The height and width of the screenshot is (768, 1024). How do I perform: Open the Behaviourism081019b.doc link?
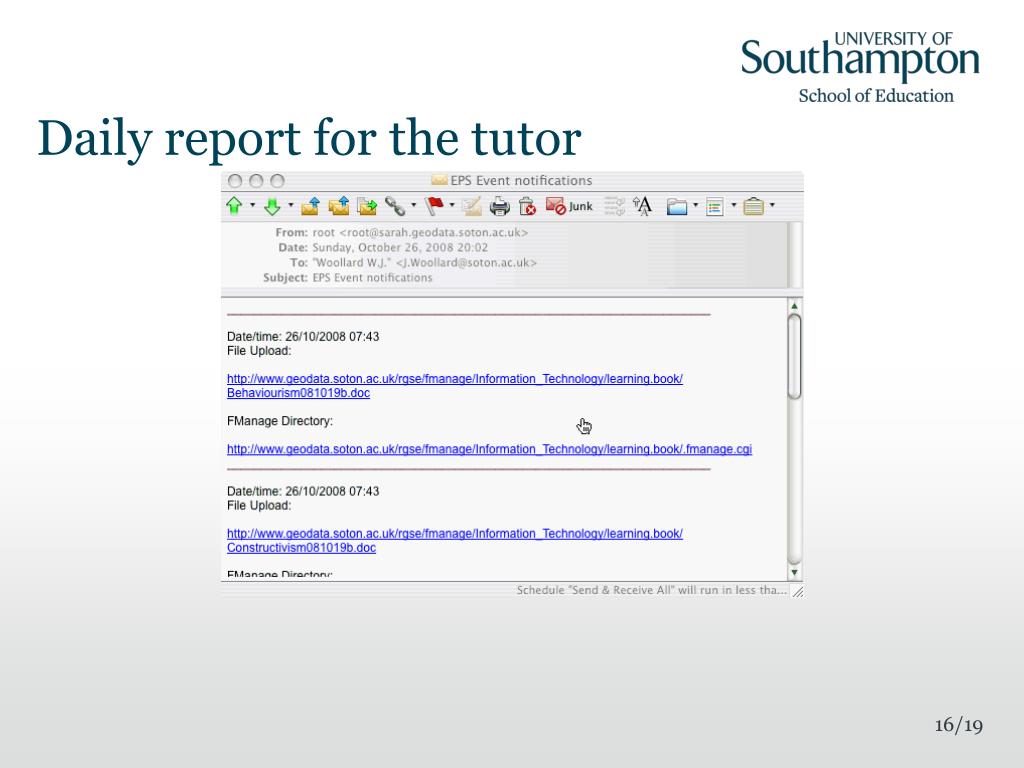(298, 393)
